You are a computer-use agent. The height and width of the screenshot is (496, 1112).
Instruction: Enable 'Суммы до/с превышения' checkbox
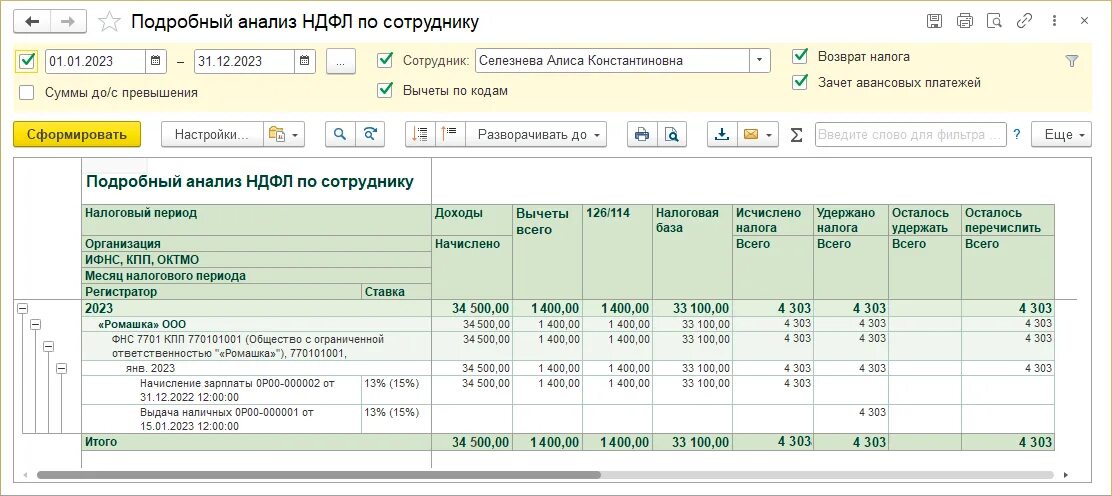[x=27, y=92]
